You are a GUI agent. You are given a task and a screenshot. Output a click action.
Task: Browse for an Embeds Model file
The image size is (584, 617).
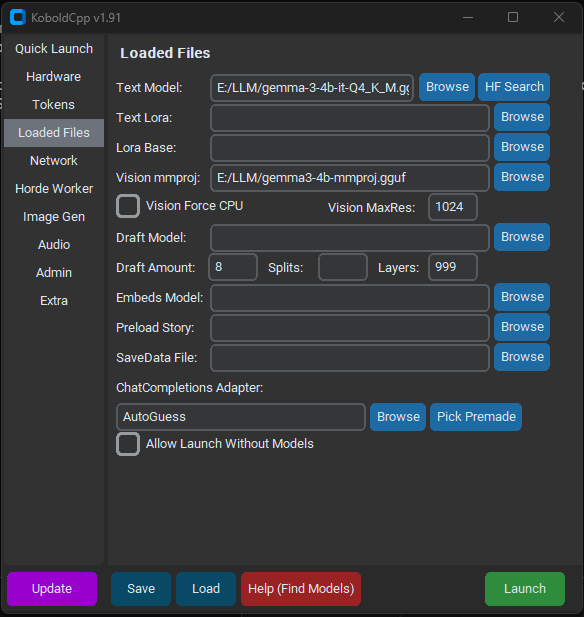pos(522,297)
